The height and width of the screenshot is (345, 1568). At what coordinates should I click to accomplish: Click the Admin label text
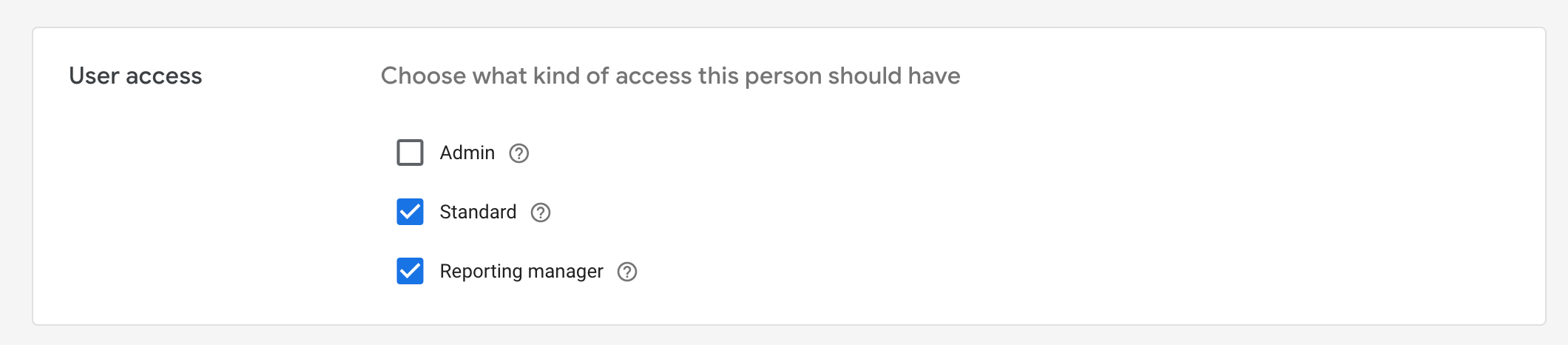click(467, 153)
